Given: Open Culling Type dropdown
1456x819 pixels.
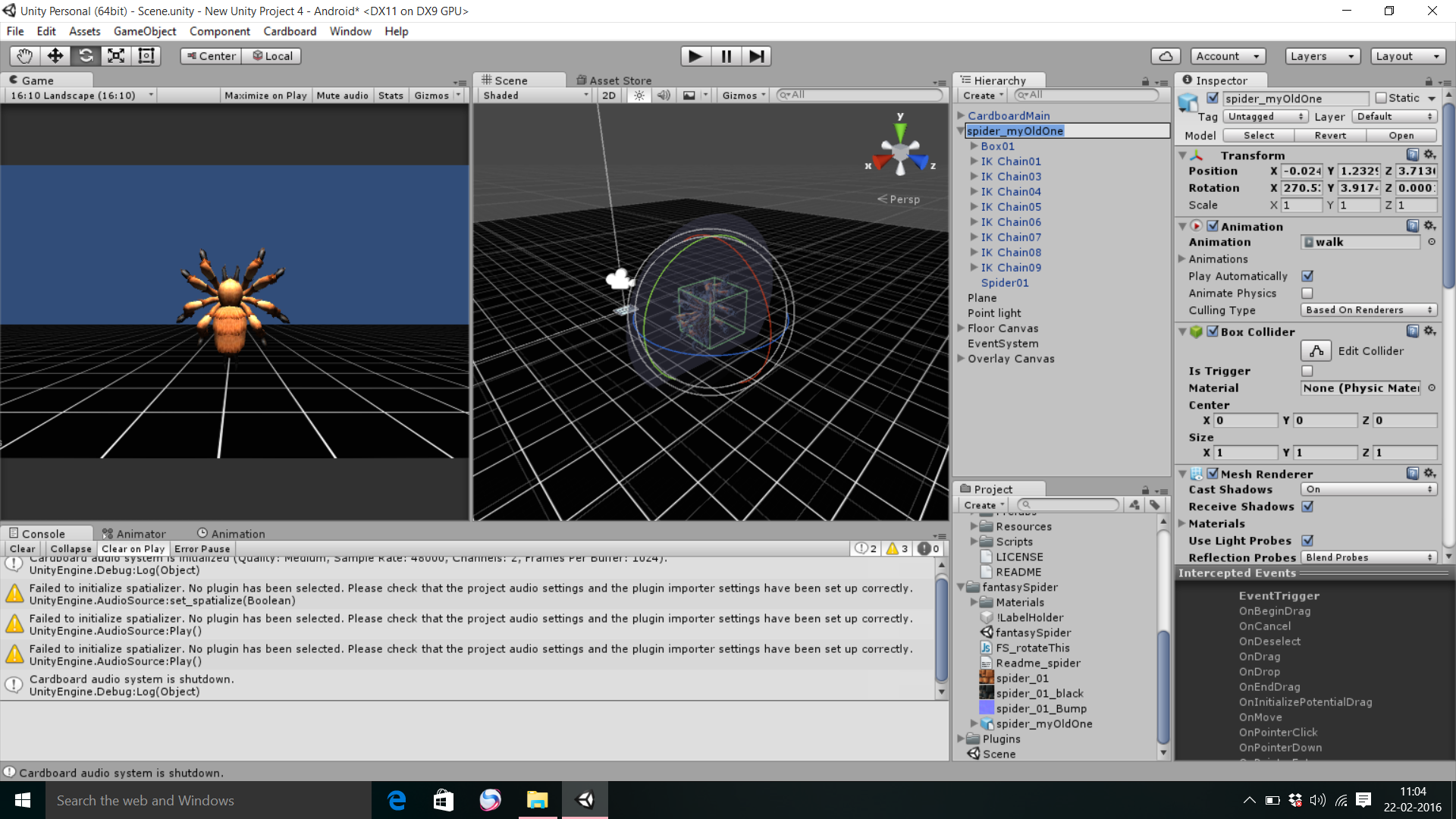Looking at the screenshot, I should coord(1368,310).
